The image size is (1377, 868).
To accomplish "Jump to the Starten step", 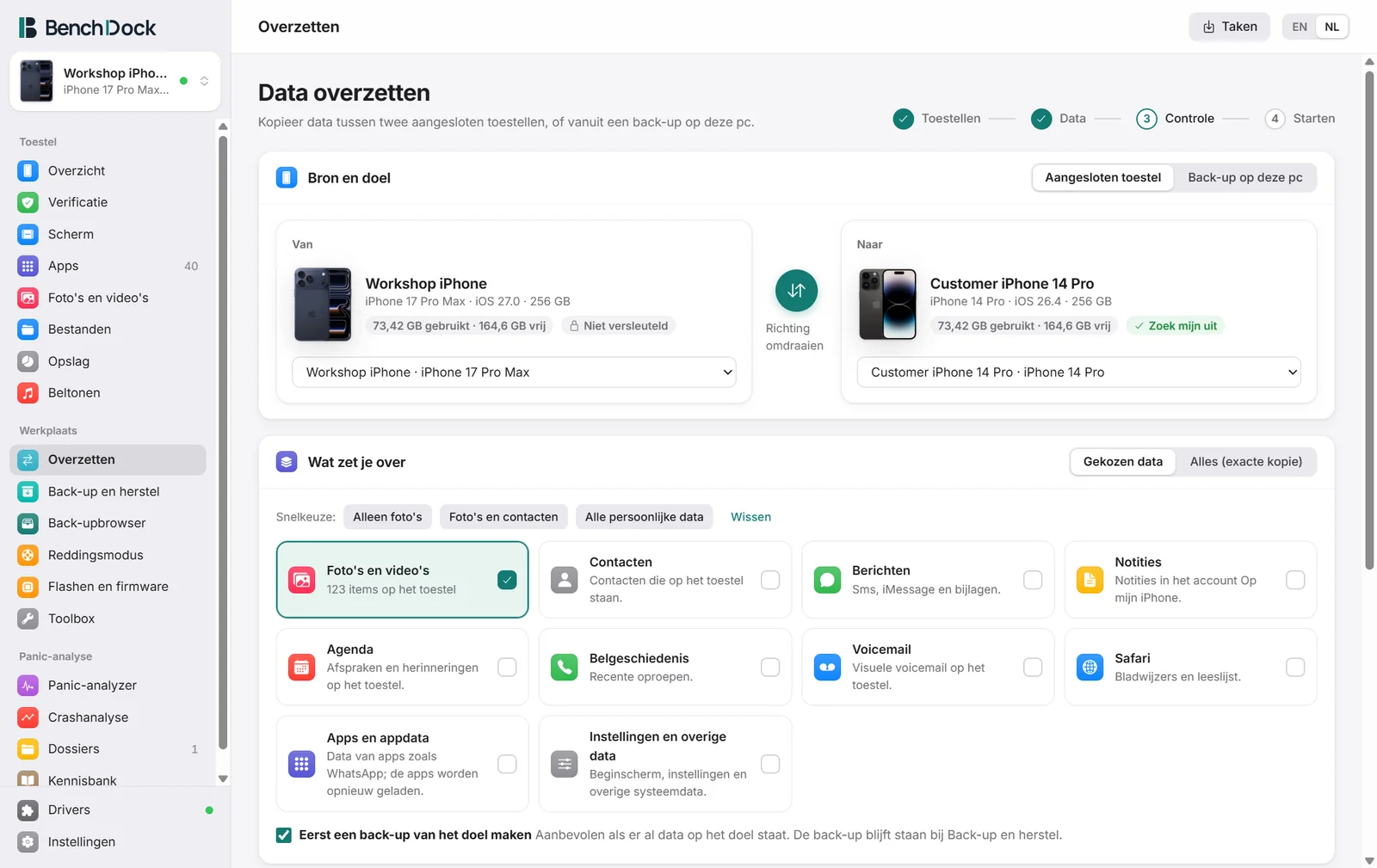I will (x=1300, y=119).
